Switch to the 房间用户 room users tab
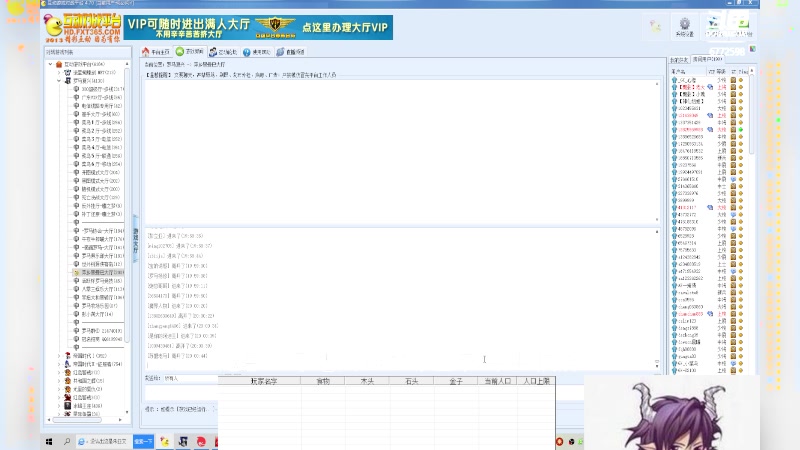The height and width of the screenshot is (450, 800). [707, 59]
